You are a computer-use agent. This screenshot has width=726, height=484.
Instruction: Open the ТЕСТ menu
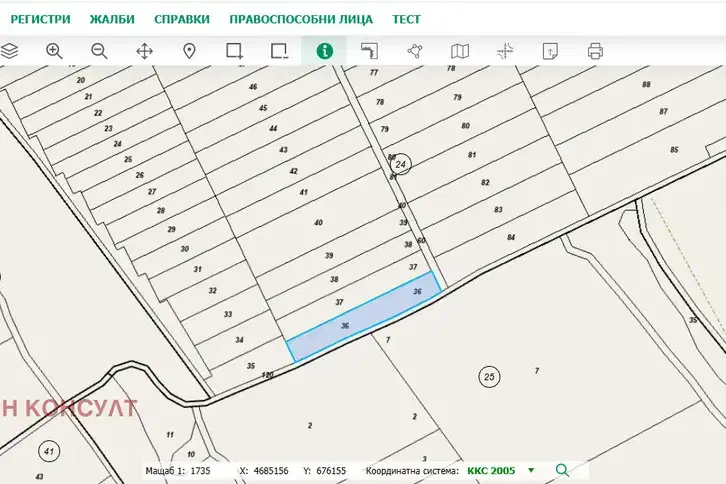click(407, 19)
